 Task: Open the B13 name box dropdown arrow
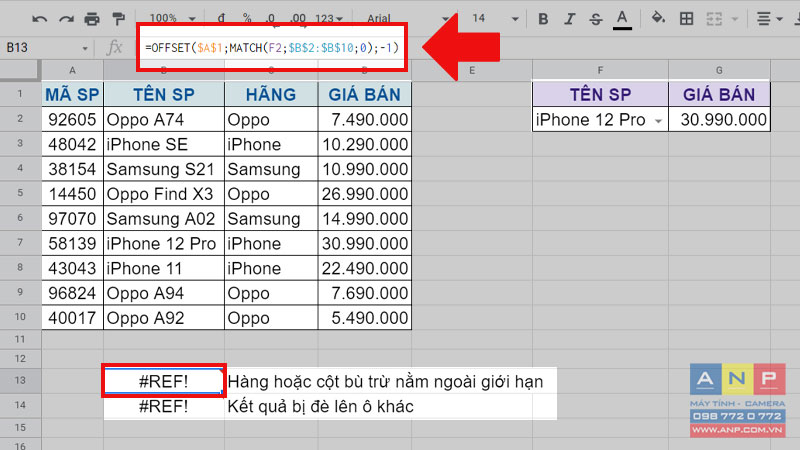[85, 48]
